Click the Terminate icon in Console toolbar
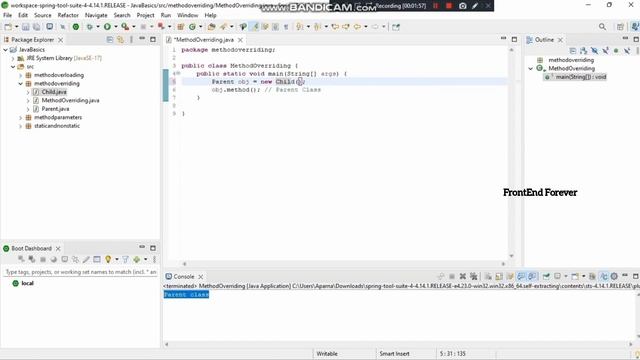This screenshot has width=640, height=360. (x=452, y=276)
